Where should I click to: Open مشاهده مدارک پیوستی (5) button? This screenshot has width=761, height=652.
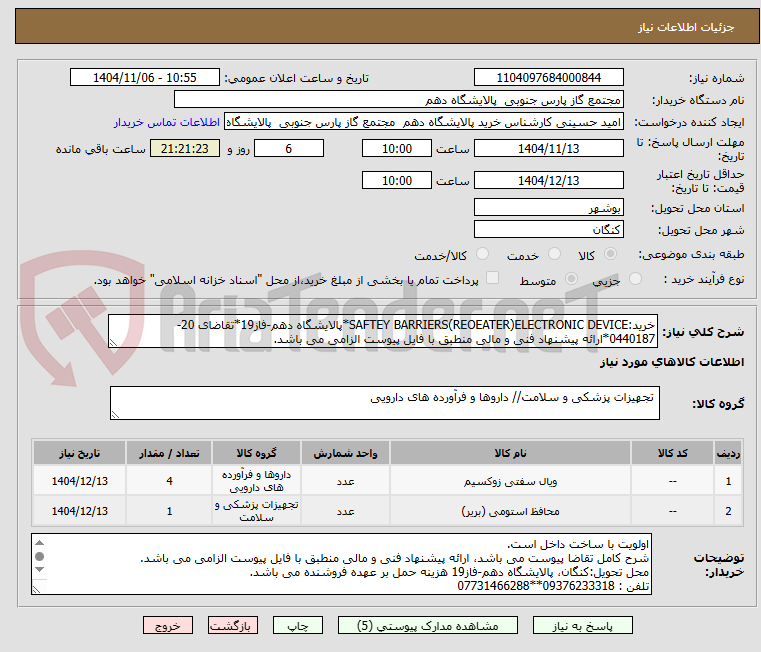point(428,625)
